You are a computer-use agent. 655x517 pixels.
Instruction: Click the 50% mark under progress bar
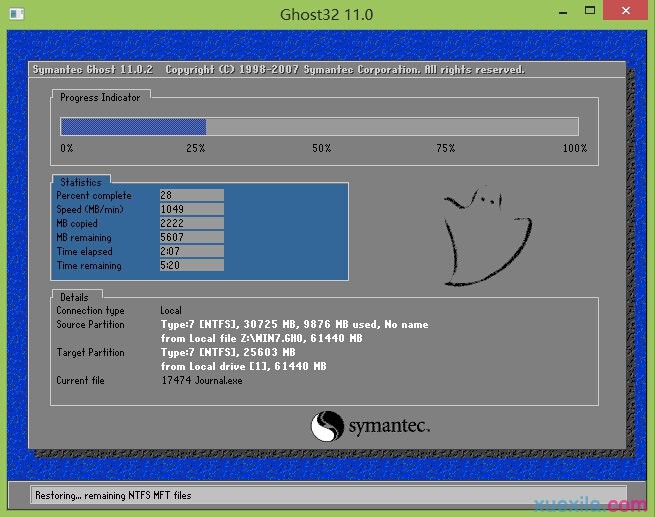point(321,149)
